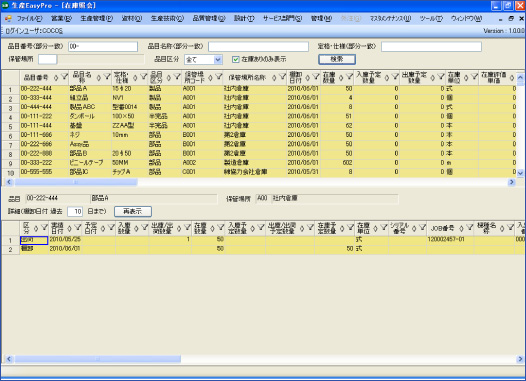Open the ツール(T) menu

(431, 18)
